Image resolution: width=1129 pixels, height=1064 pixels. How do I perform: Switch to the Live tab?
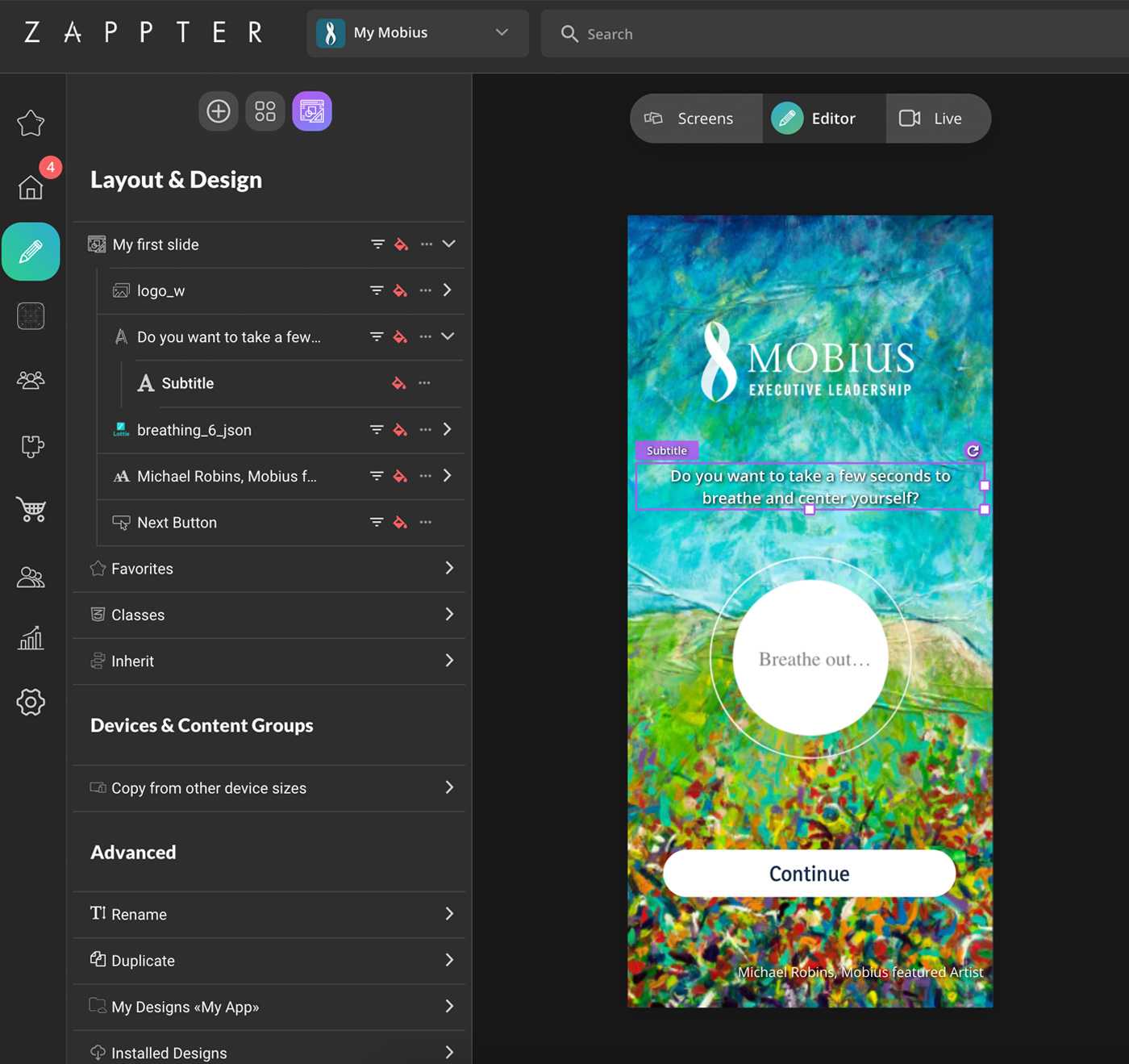(x=938, y=119)
